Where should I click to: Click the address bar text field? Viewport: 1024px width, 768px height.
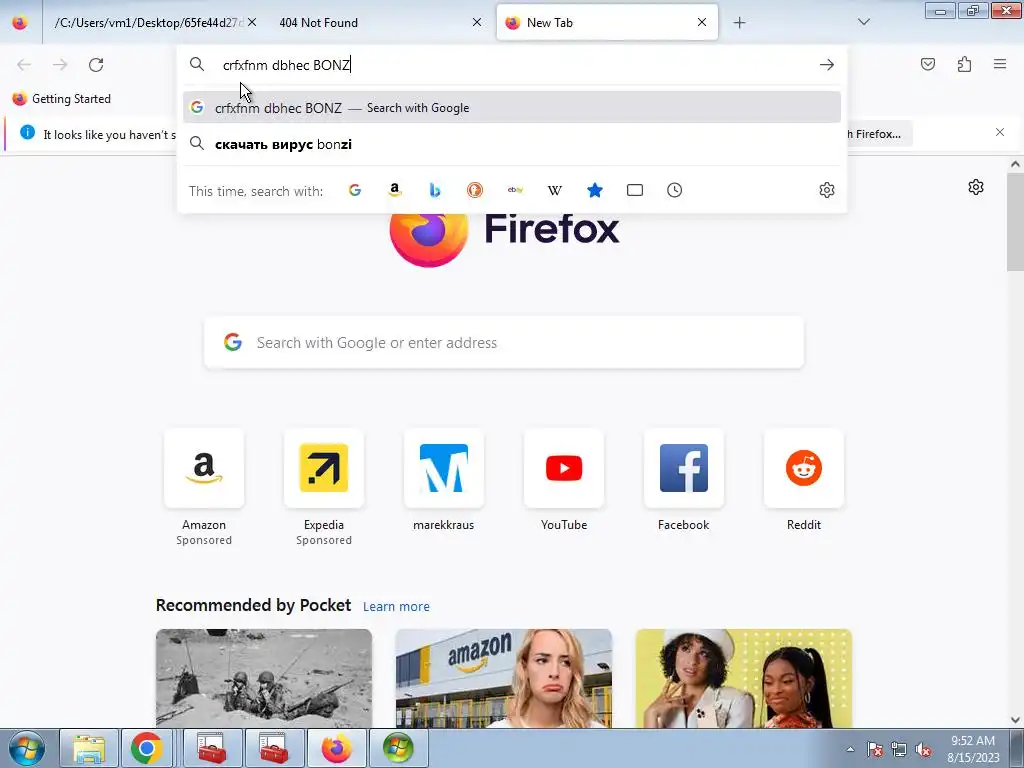512,65
